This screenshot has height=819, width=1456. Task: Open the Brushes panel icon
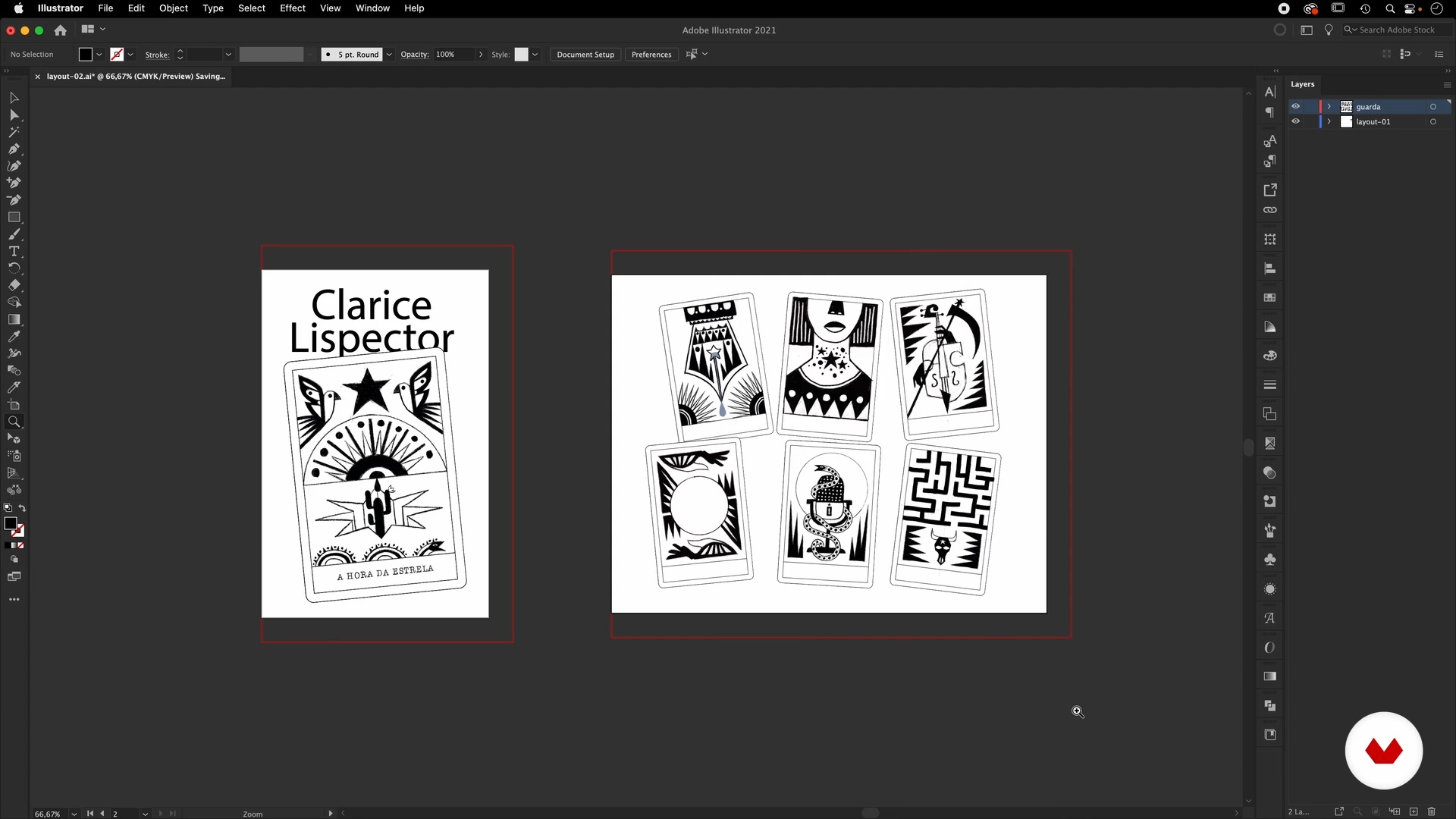point(1270,531)
